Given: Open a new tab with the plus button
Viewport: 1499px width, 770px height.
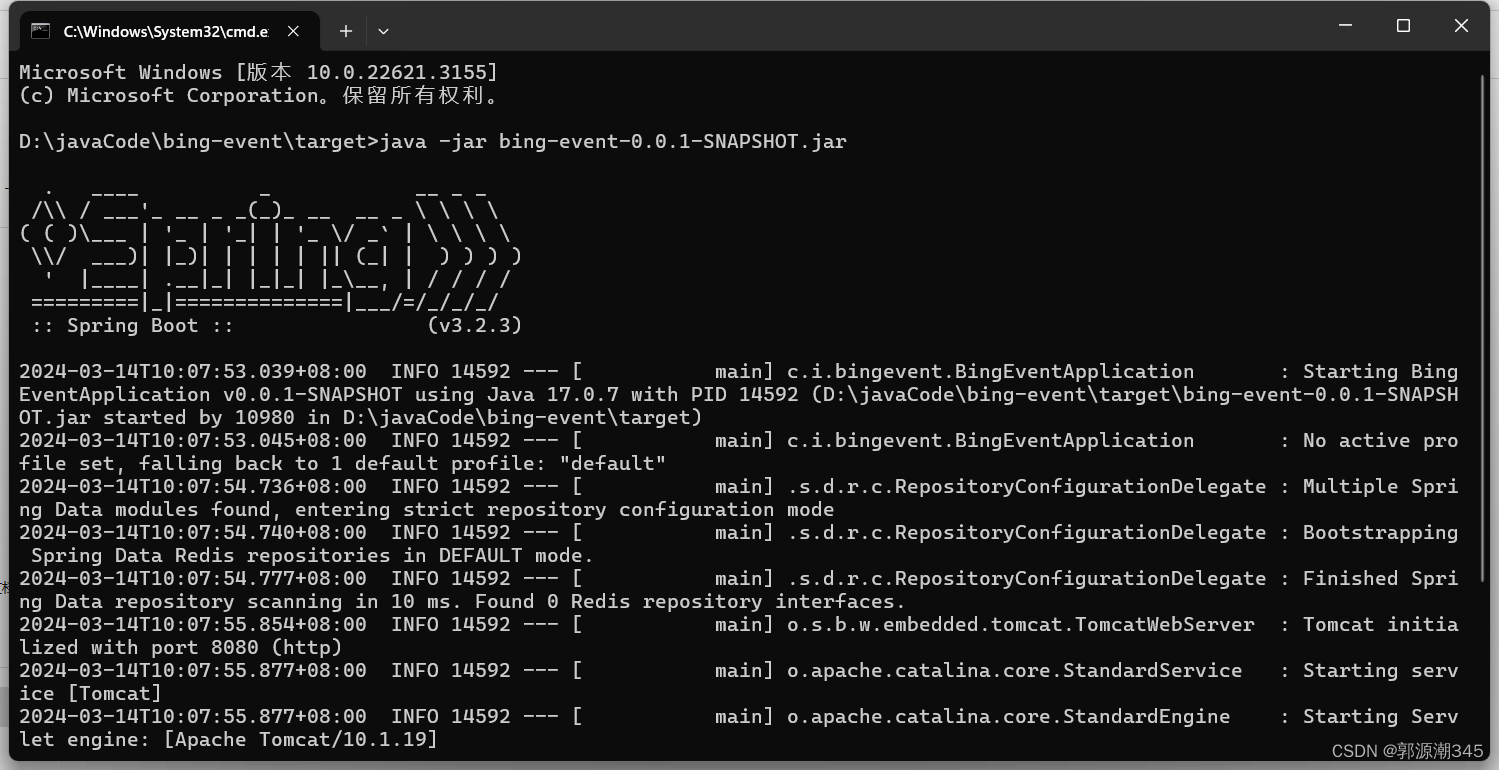Looking at the screenshot, I should (345, 31).
